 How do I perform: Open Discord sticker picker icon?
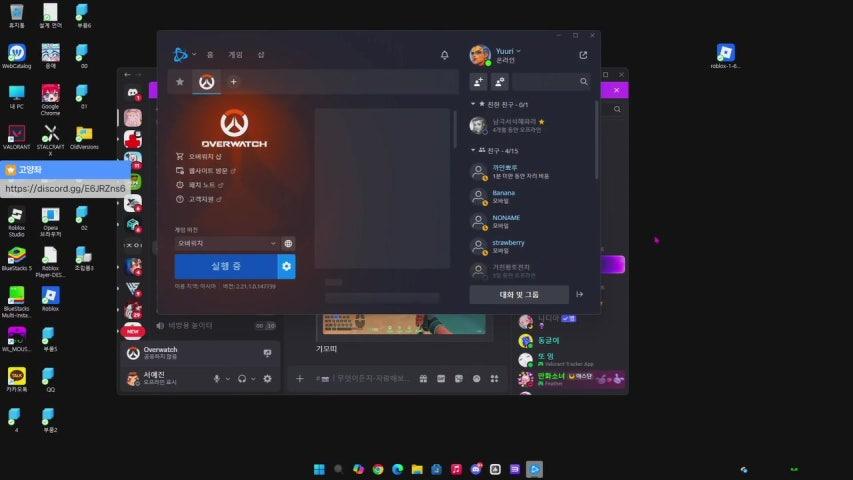click(x=459, y=379)
